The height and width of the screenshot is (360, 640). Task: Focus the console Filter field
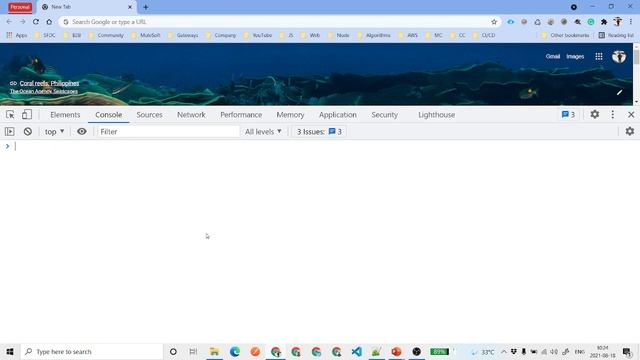coord(168,131)
